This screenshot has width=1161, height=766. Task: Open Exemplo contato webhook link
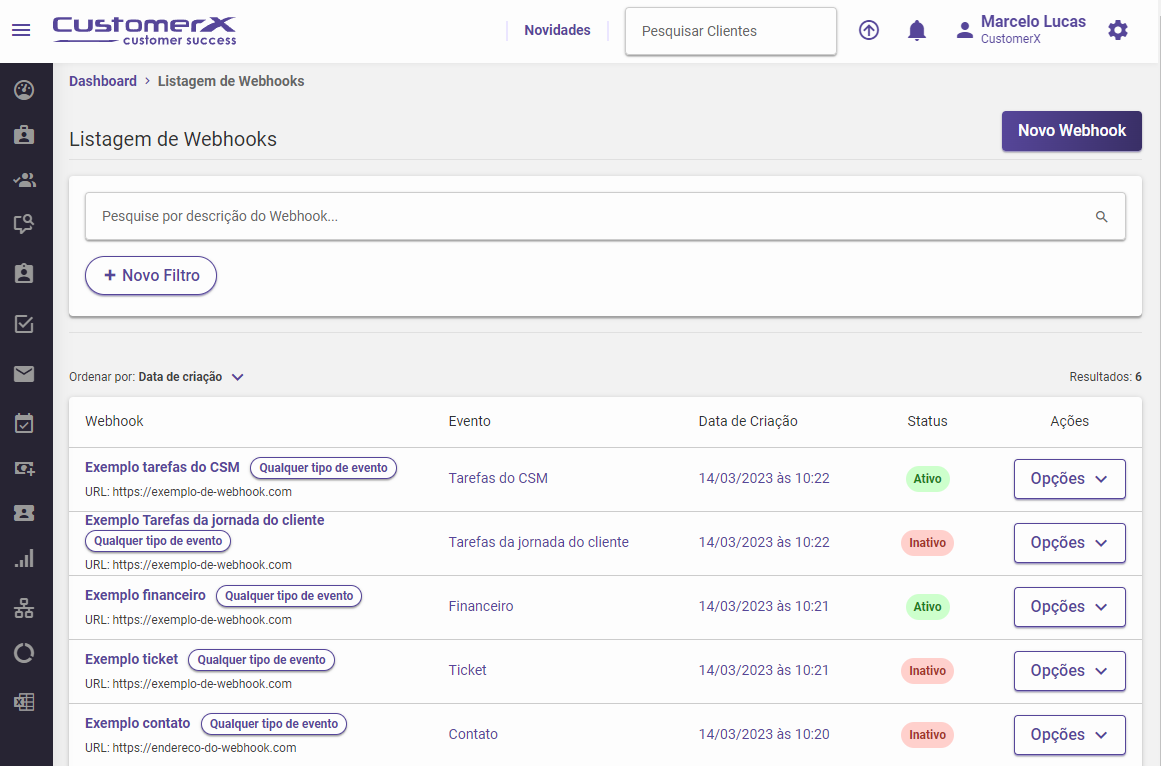[x=137, y=723]
